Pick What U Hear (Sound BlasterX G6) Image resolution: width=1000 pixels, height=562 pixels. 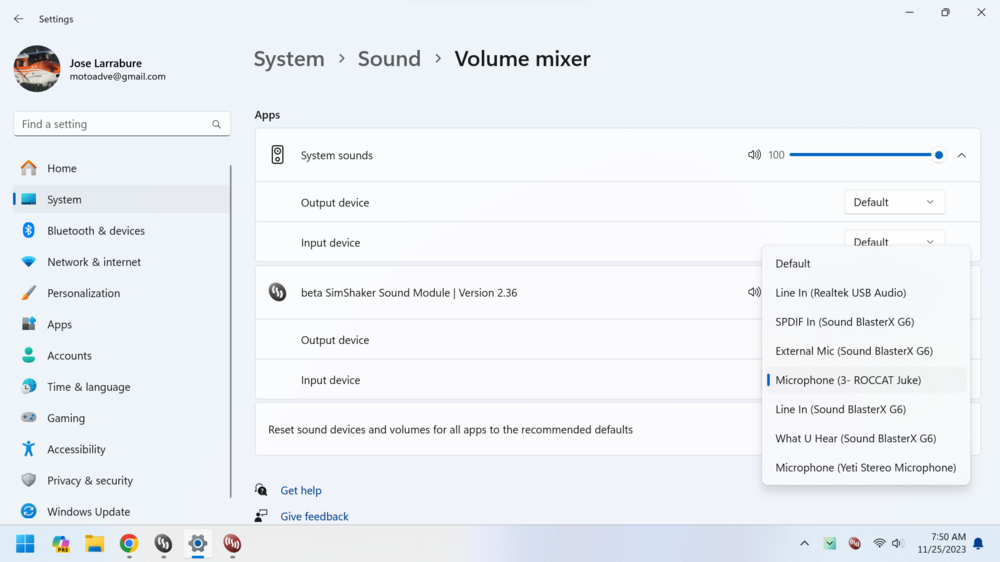click(x=855, y=438)
